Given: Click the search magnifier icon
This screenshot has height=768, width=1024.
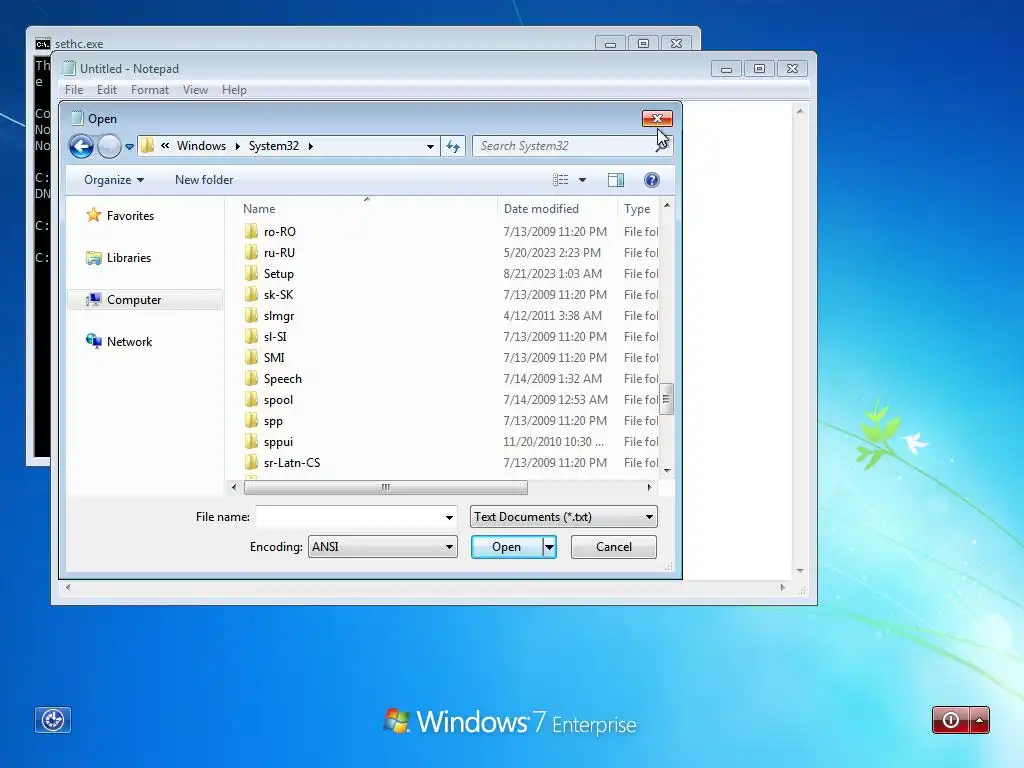Looking at the screenshot, I should pyautogui.click(x=662, y=146).
